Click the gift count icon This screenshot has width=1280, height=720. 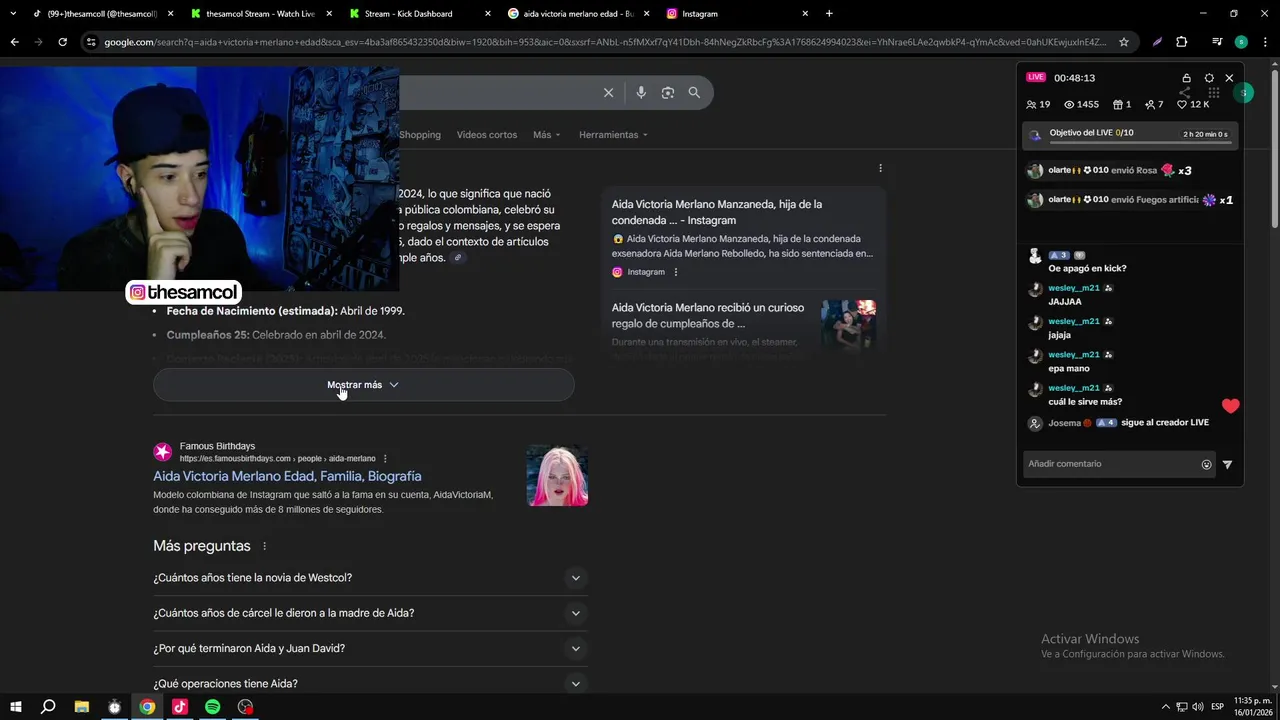click(1118, 104)
